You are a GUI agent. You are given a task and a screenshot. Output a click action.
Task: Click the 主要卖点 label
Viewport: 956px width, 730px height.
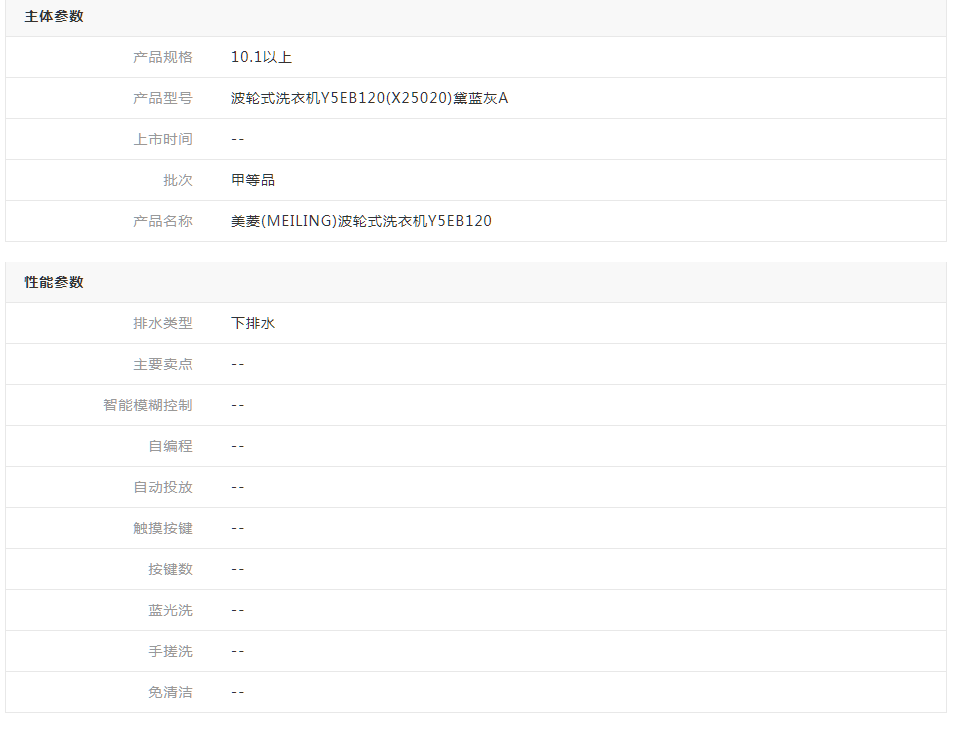tap(163, 365)
